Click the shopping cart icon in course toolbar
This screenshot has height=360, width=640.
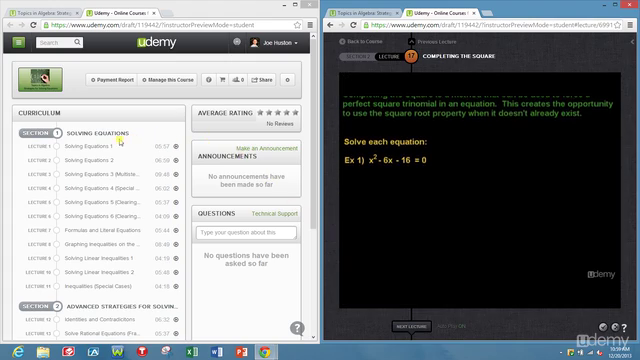click(222, 80)
